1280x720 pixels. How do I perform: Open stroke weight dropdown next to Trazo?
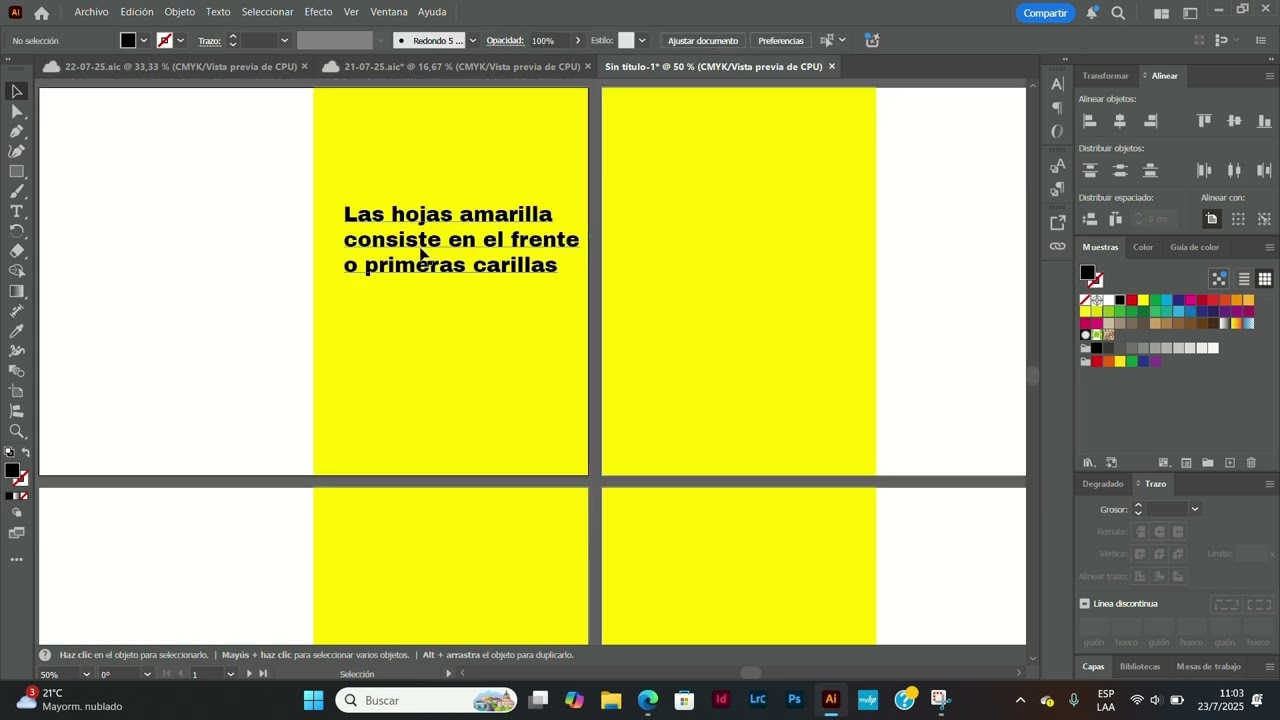[284, 41]
